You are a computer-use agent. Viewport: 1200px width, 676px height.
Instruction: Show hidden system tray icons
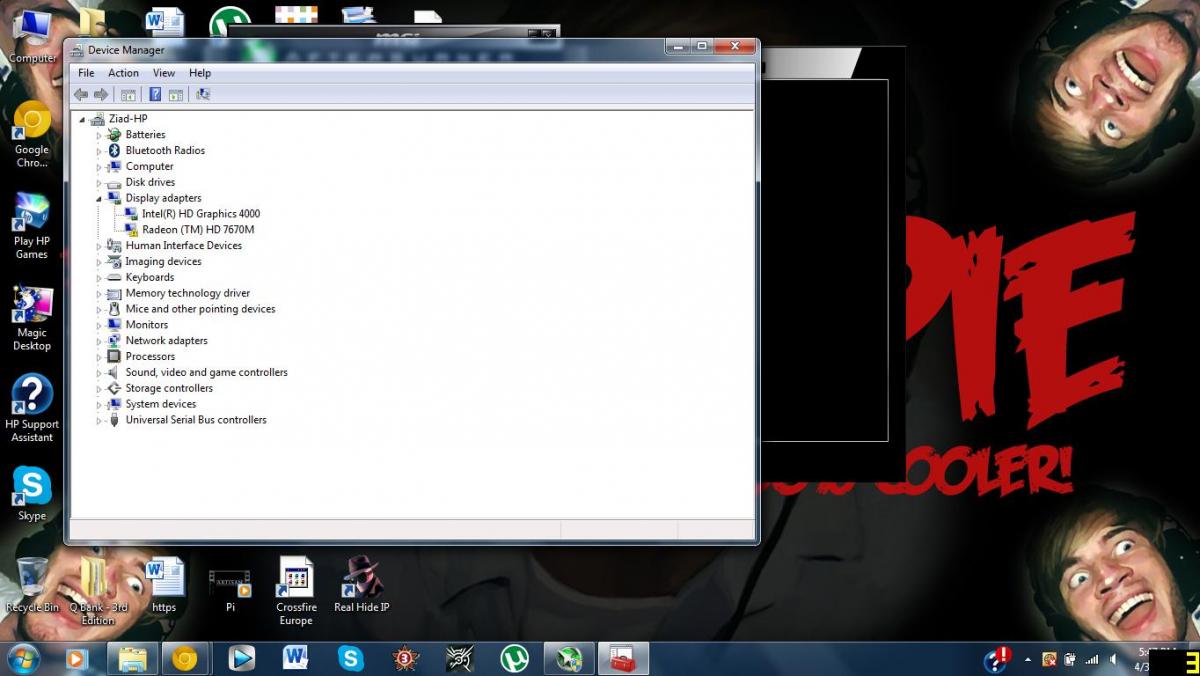1028,660
